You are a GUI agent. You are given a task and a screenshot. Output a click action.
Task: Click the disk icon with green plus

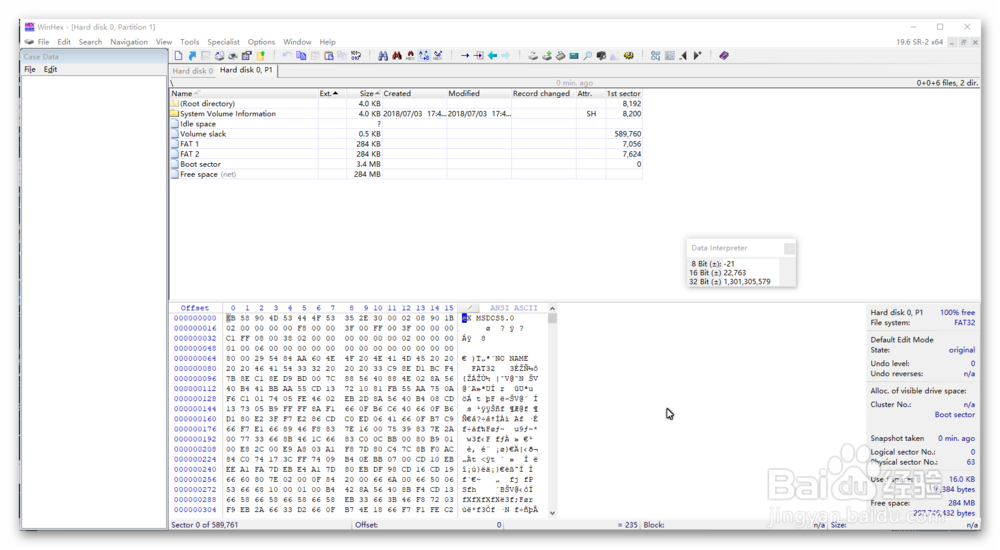coord(547,56)
